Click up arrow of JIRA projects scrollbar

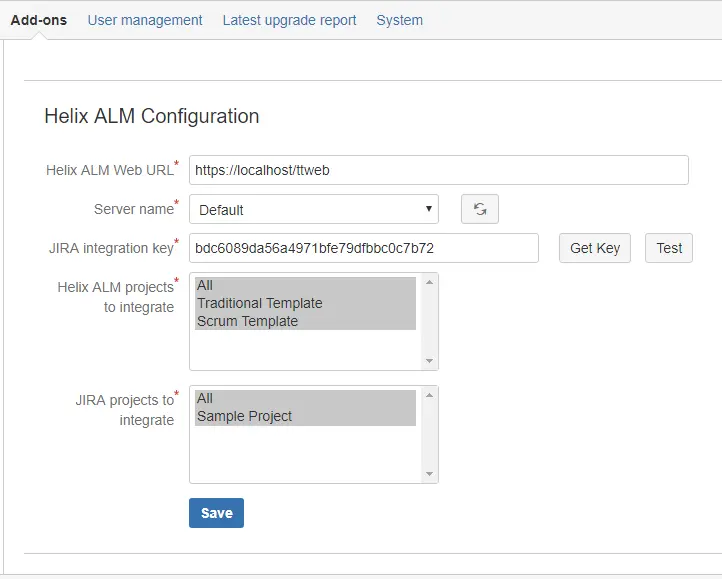click(429, 395)
